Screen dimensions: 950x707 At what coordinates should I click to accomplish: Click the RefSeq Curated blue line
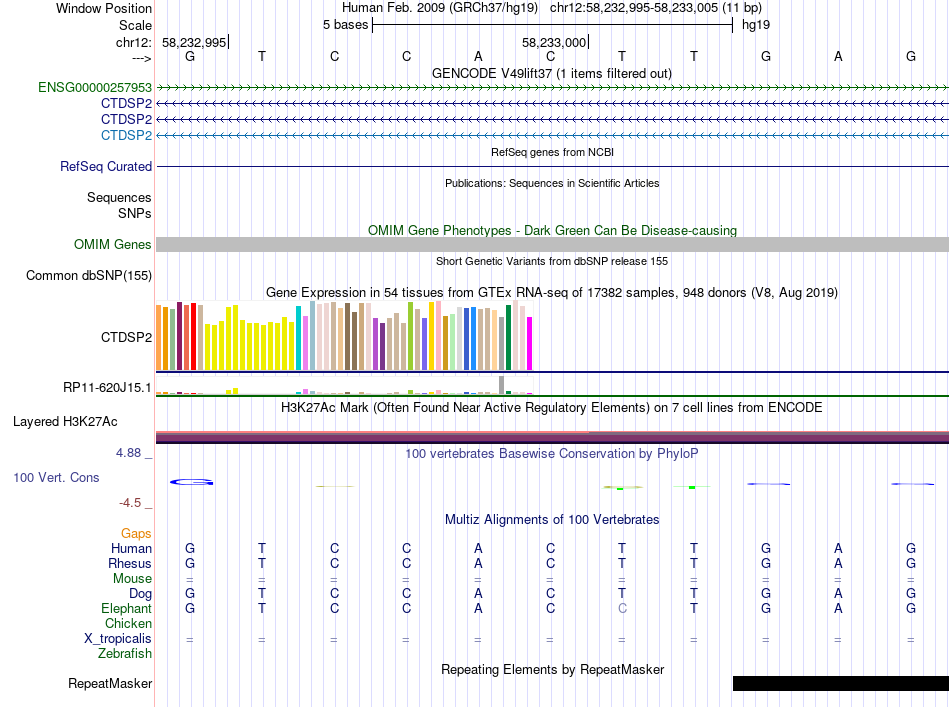coord(552,166)
